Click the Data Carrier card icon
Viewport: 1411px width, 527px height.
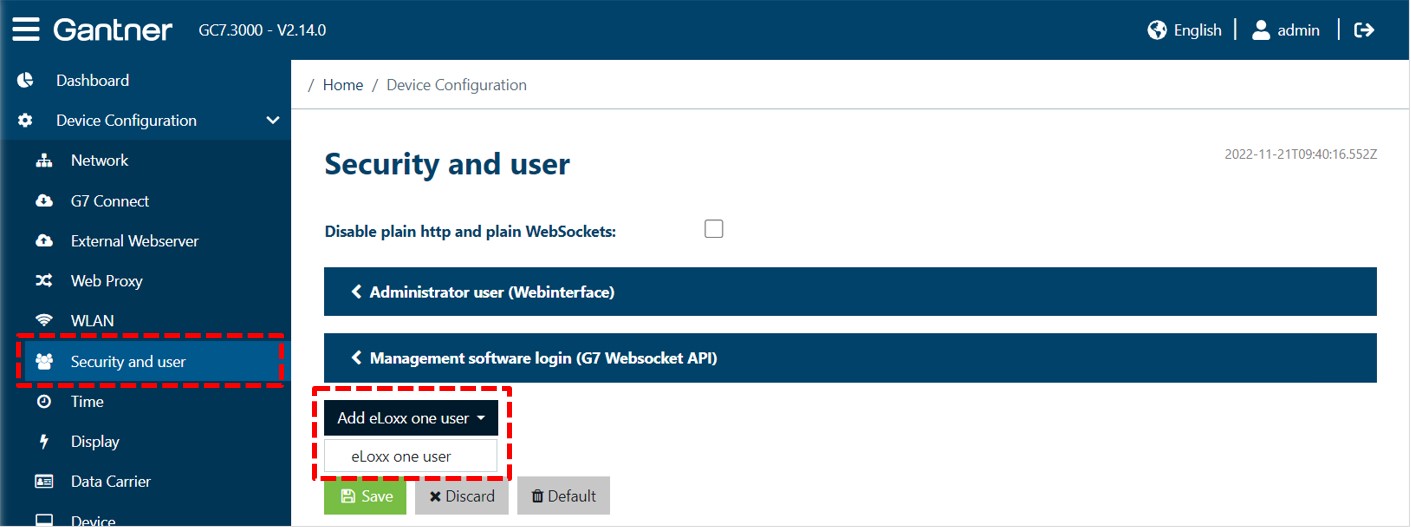pos(44,481)
